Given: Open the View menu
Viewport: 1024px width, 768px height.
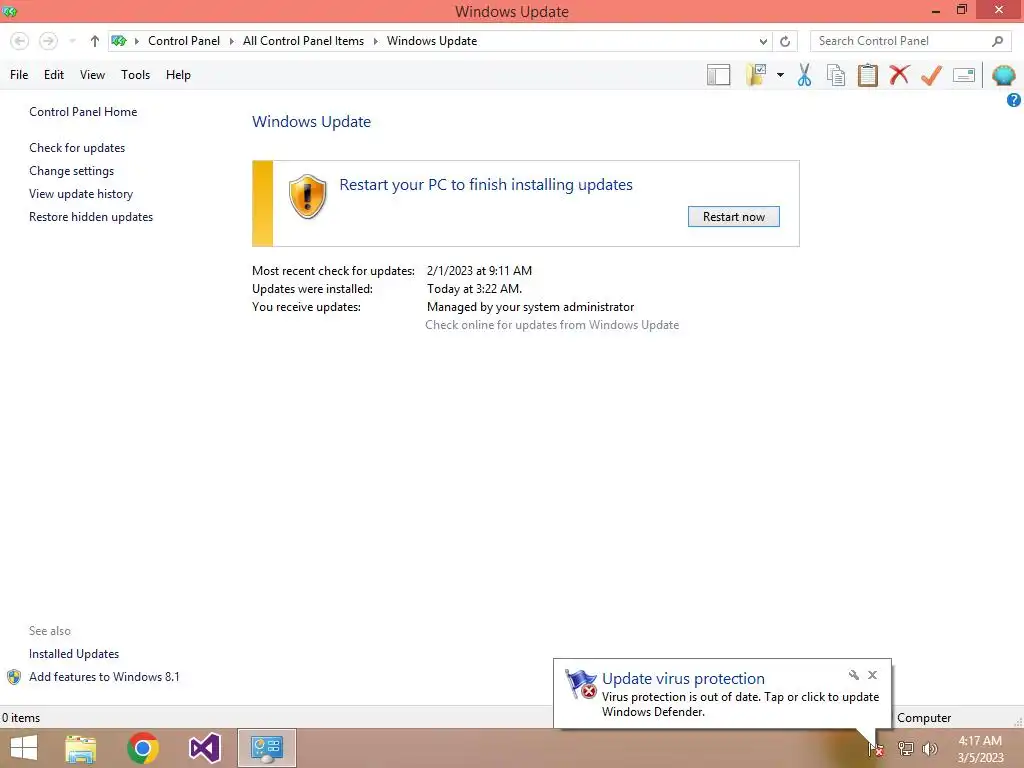Looking at the screenshot, I should click(92, 75).
